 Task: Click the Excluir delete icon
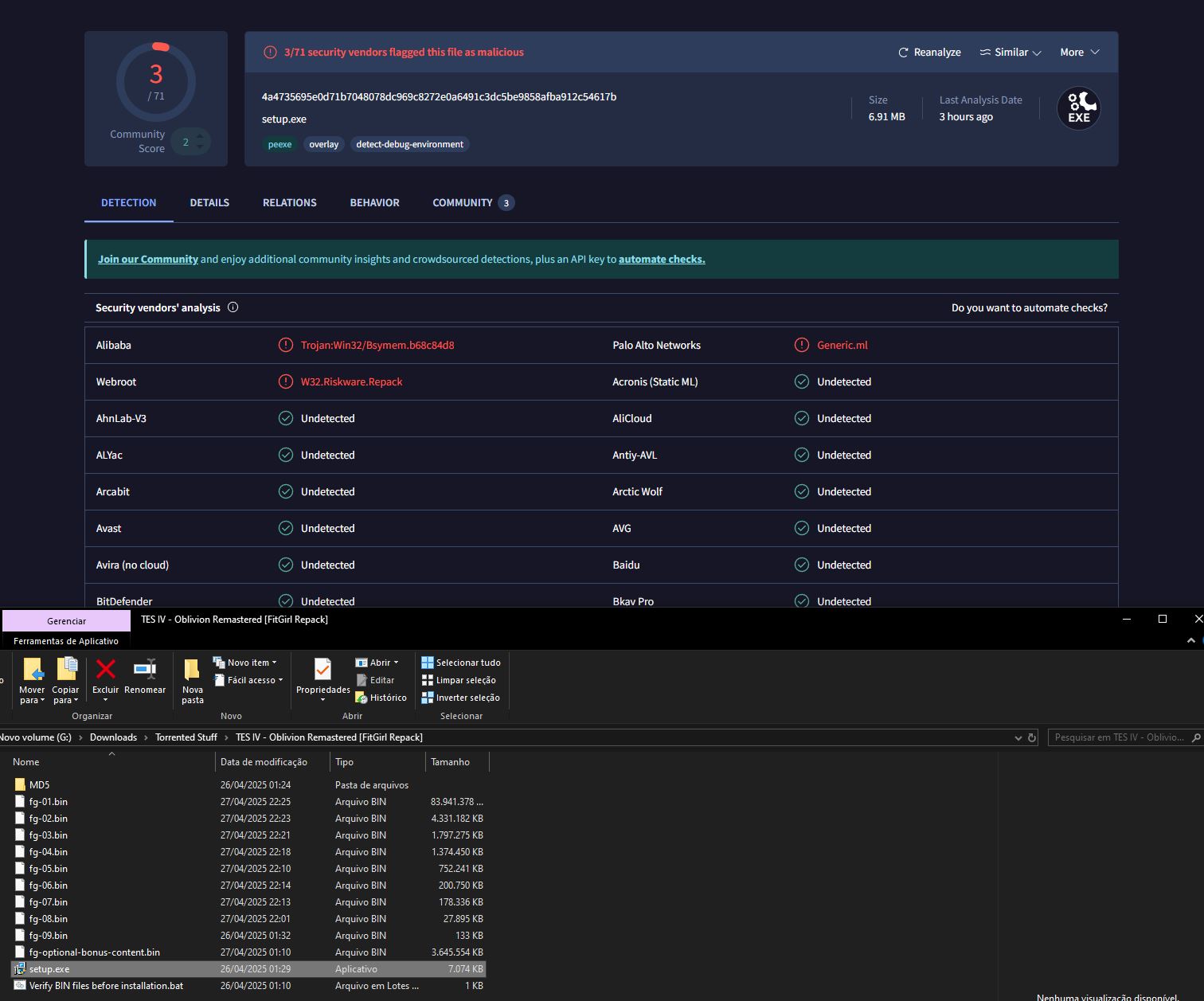(105, 670)
